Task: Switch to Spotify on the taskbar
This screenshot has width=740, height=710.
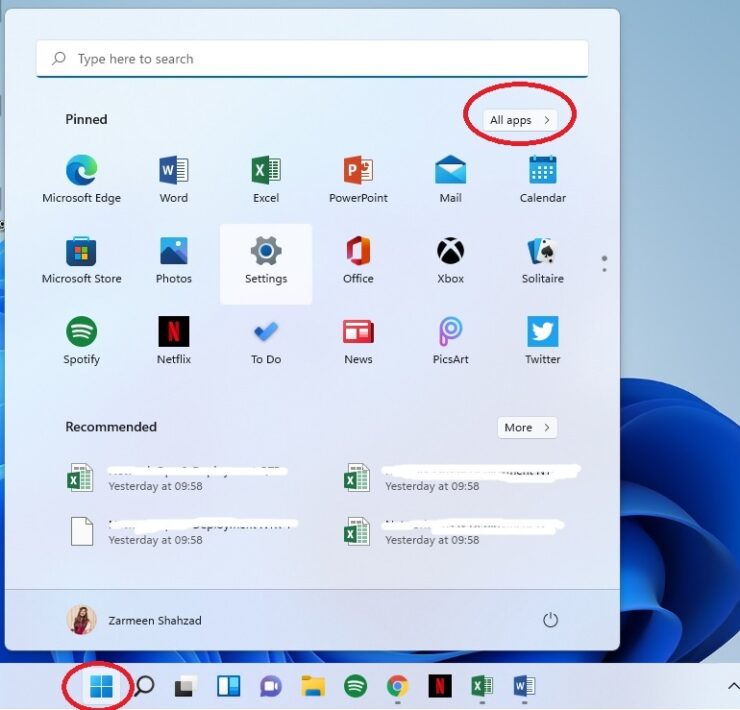Action: point(355,686)
